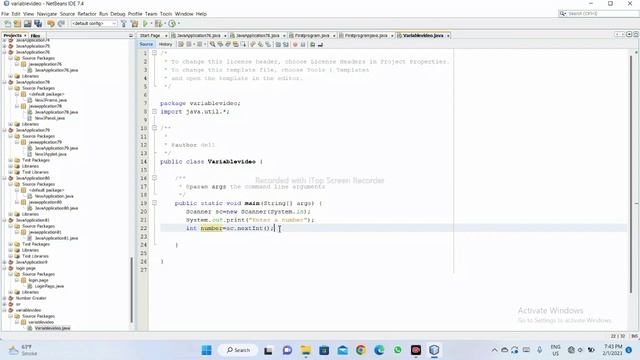The image size is (640, 360).
Task: Click the Projects panel vertical scrollbar
Action: pos(131,290)
